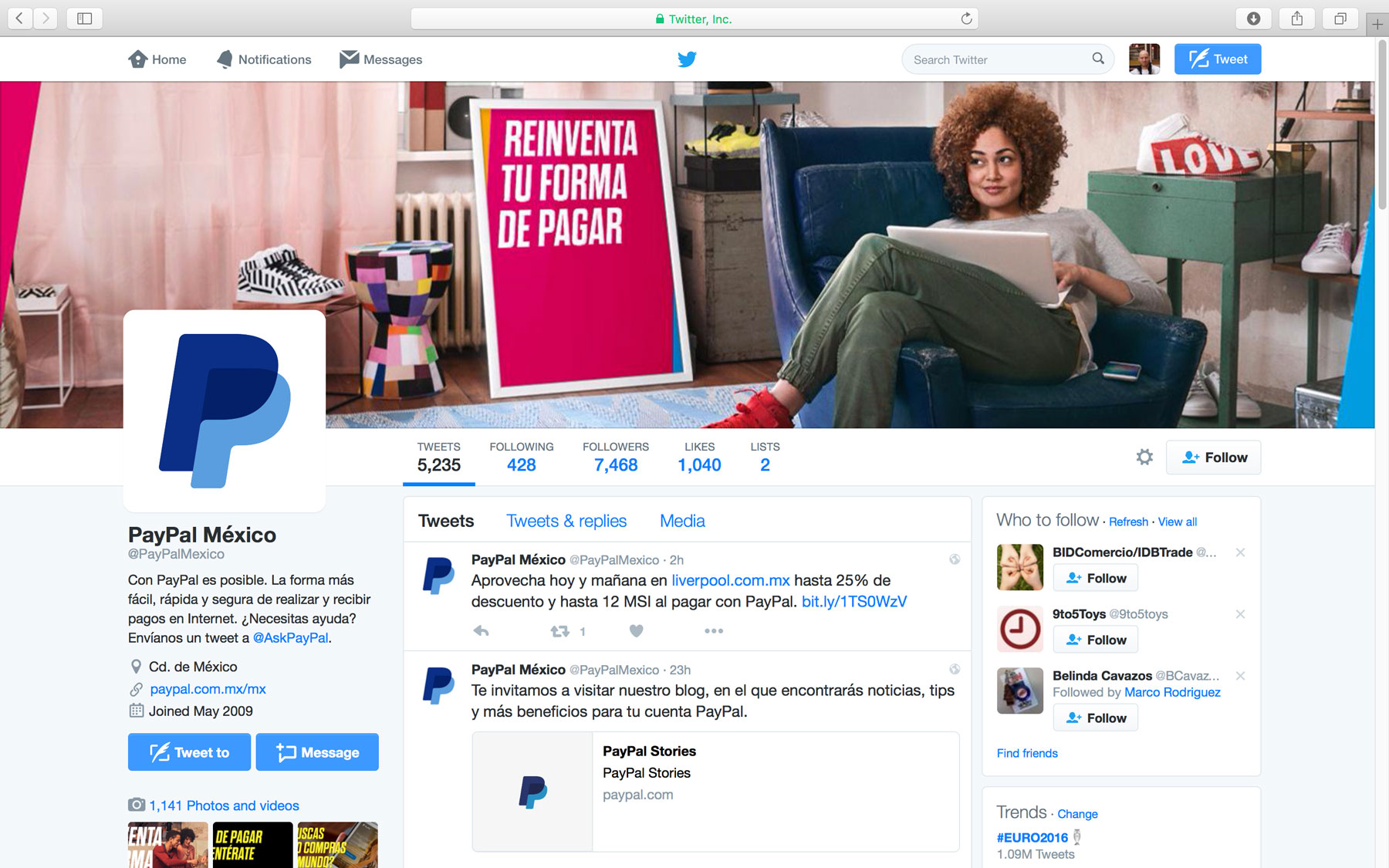Viewport: 1389px width, 868px height.
Task: Reply to the liverpool.com.mx tweet
Action: pos(481,631)
